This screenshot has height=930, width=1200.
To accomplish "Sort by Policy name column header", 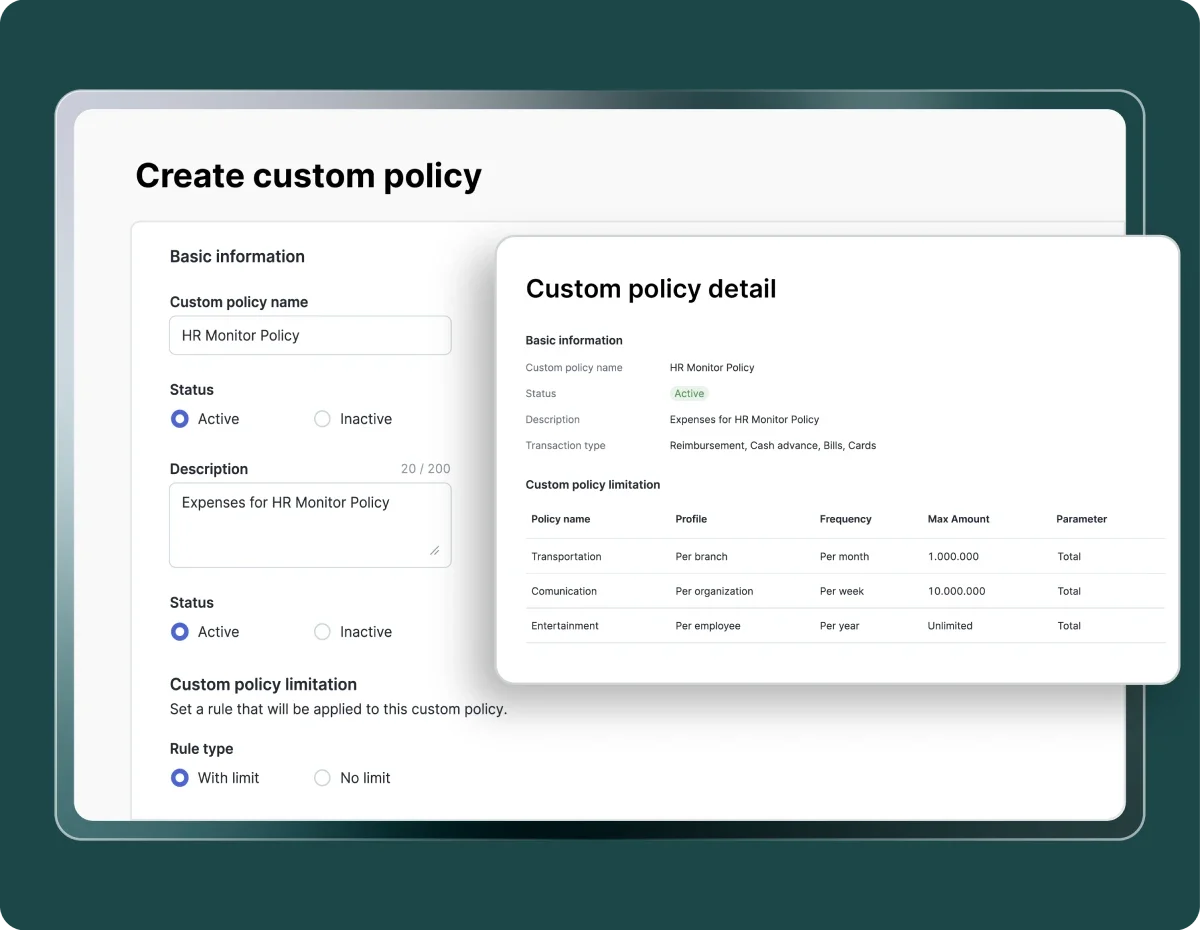I will click(x=561, y=519).
